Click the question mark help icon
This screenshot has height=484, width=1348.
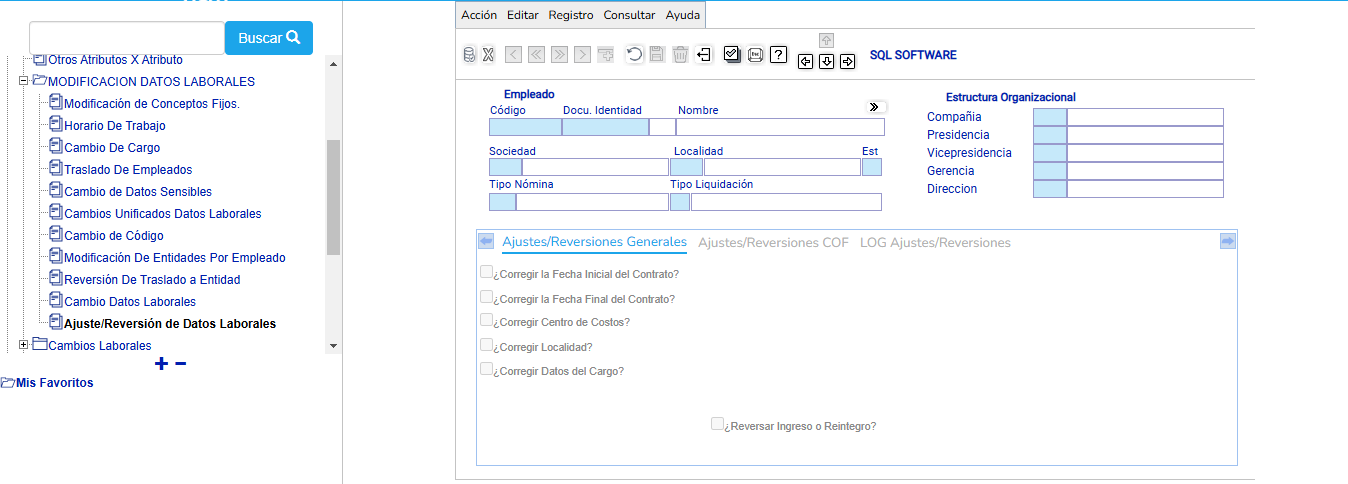pos(779,55)
